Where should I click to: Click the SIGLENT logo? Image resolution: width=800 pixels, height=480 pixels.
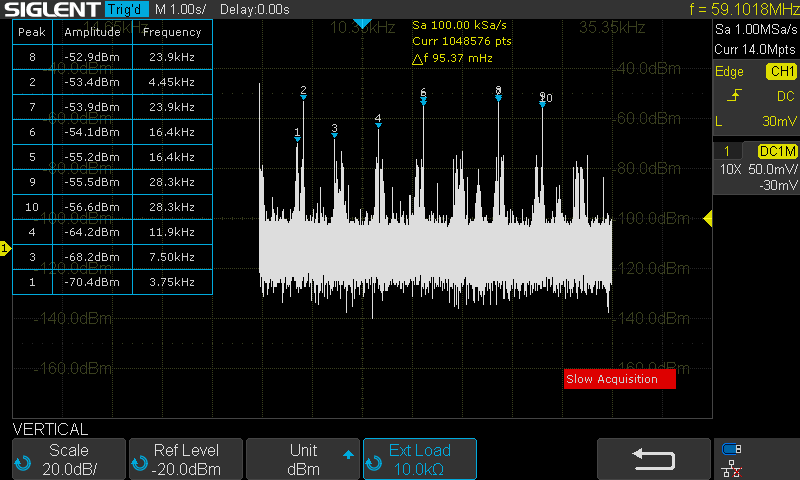coord(52,9)
